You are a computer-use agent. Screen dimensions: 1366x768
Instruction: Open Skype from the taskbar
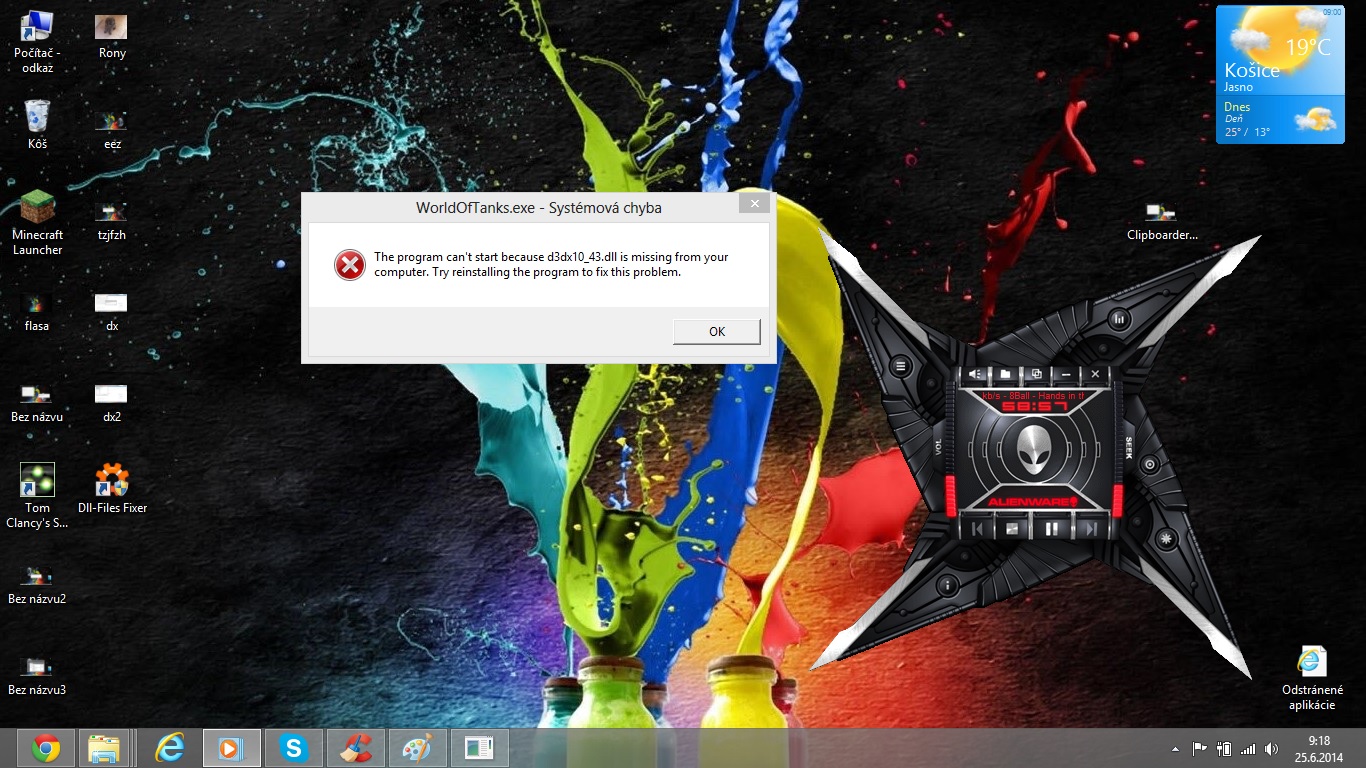point(294,748)
